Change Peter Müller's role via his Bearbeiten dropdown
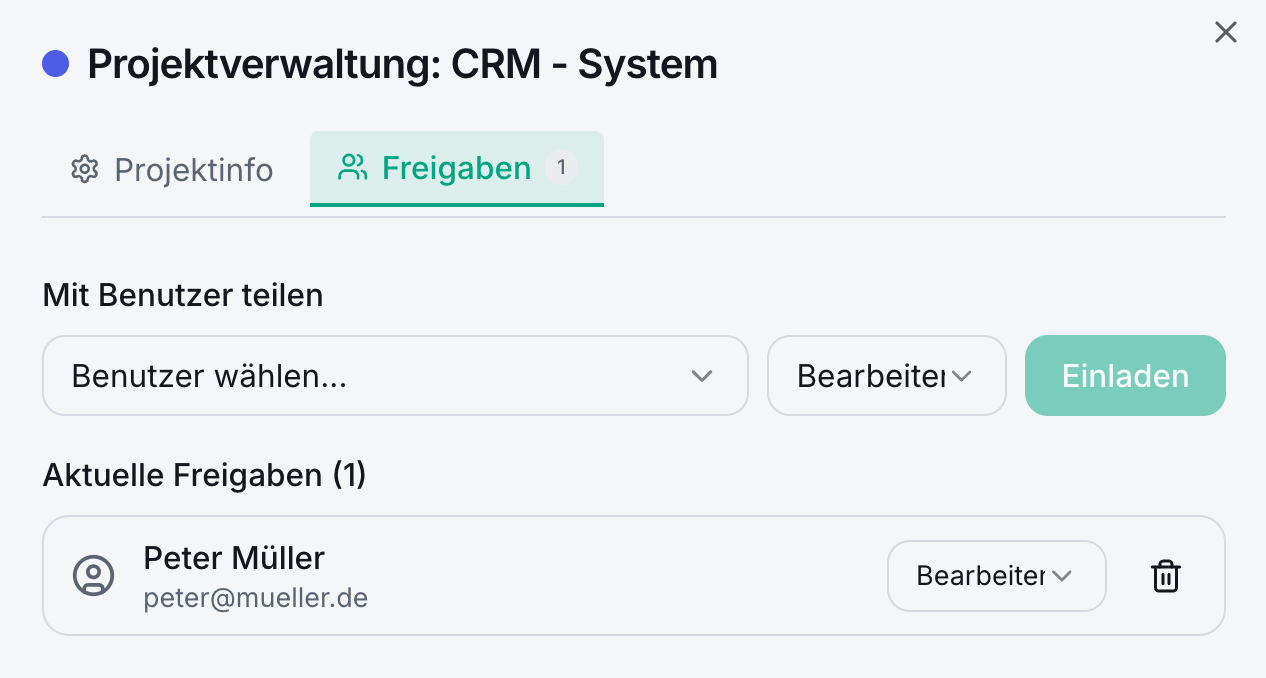 pyautogui.click(x=996, y=575)
